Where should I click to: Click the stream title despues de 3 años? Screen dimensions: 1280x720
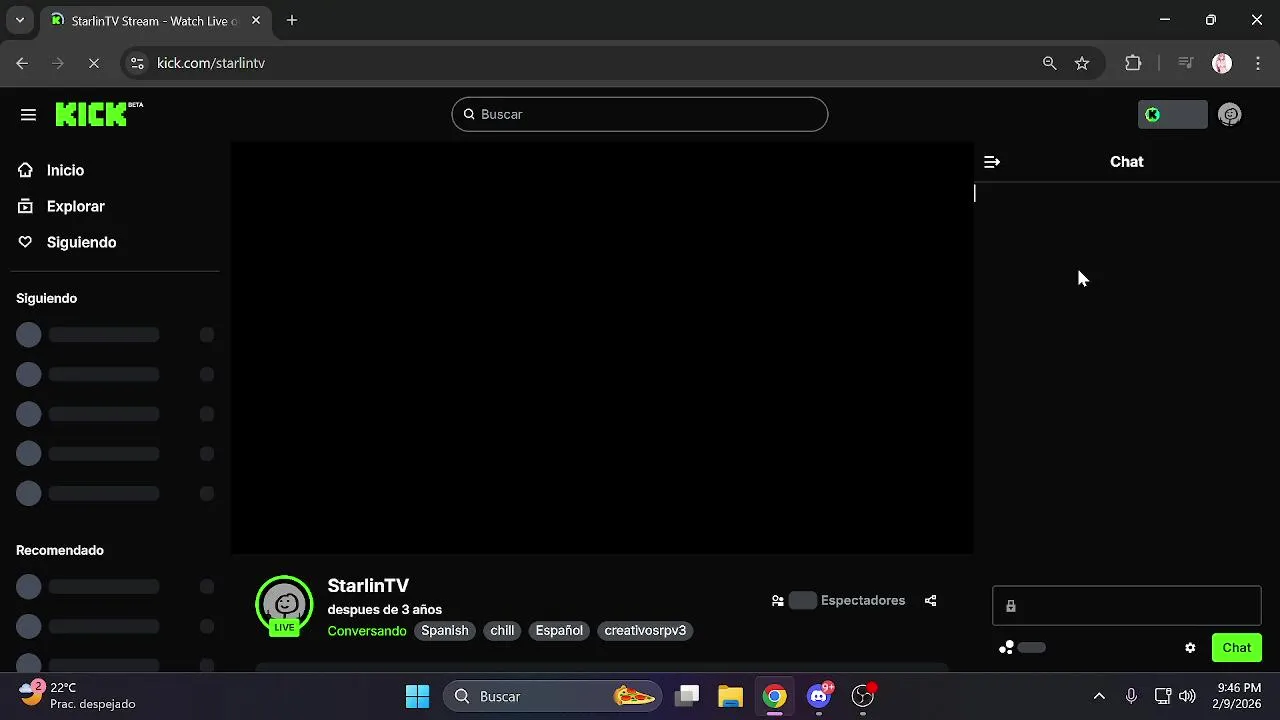tap(385, 609)
